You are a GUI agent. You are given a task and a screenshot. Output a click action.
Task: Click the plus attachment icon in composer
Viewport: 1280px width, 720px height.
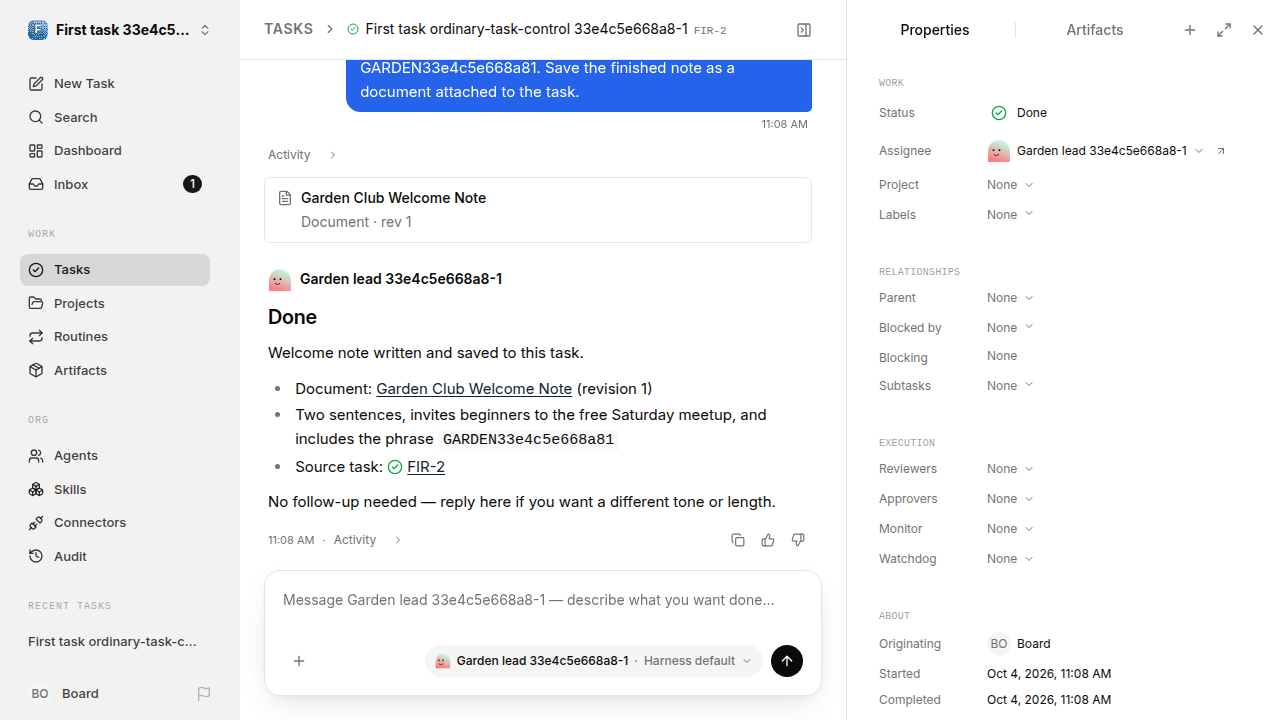(x=299, y=661)
